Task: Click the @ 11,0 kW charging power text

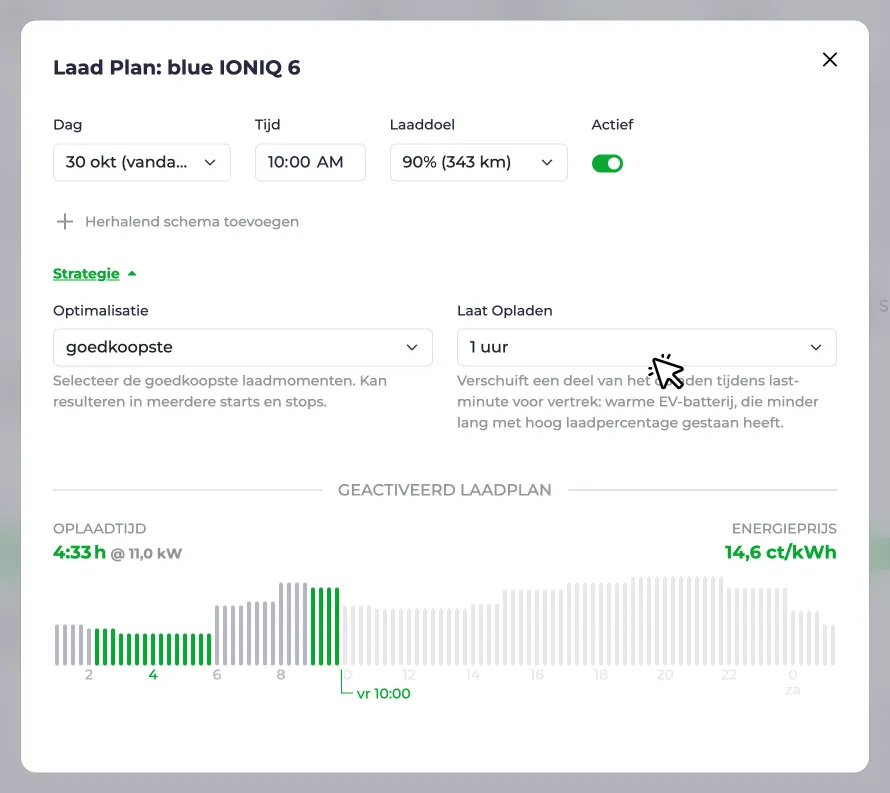Action: click(146, 553)
